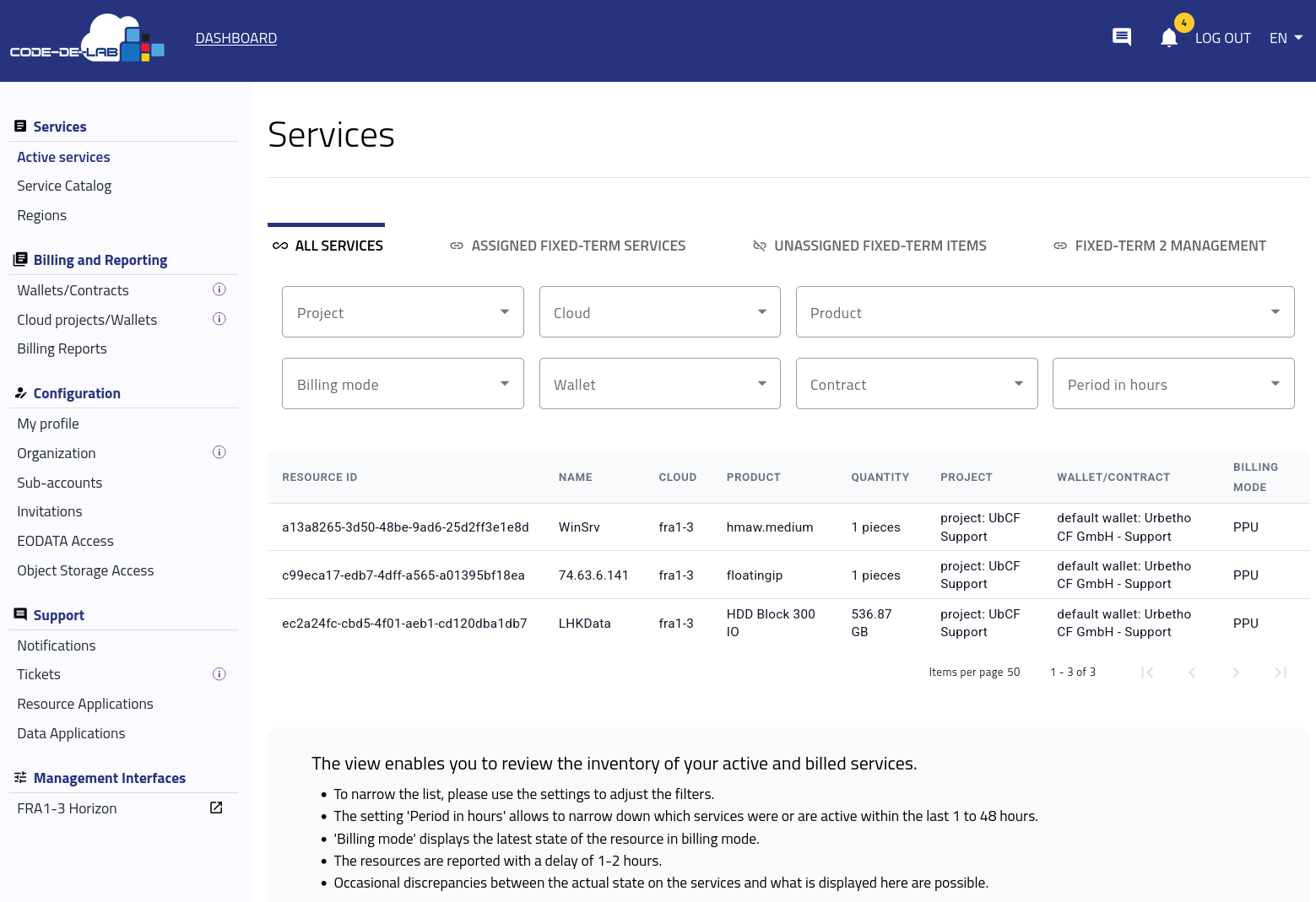This screenshot has width=1316, height=902.
Task: Open My profile in sidebar
Action: [48, 424]
